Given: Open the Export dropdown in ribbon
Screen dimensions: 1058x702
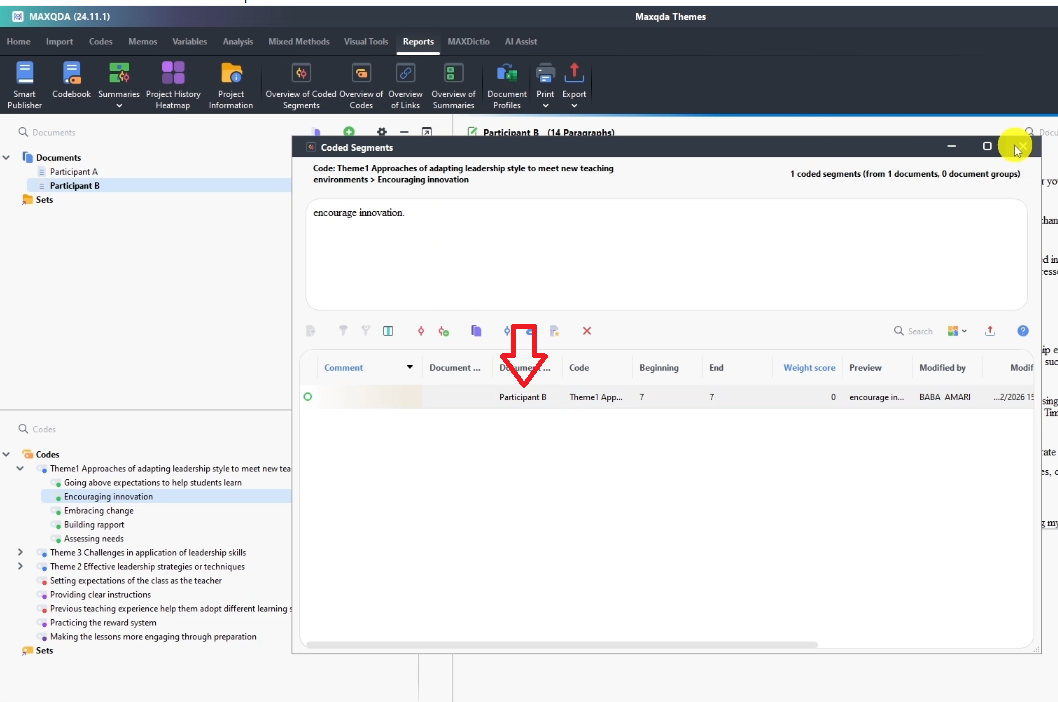Looking at the screenshot, I should pyautogui.click(x=574, y=105).
